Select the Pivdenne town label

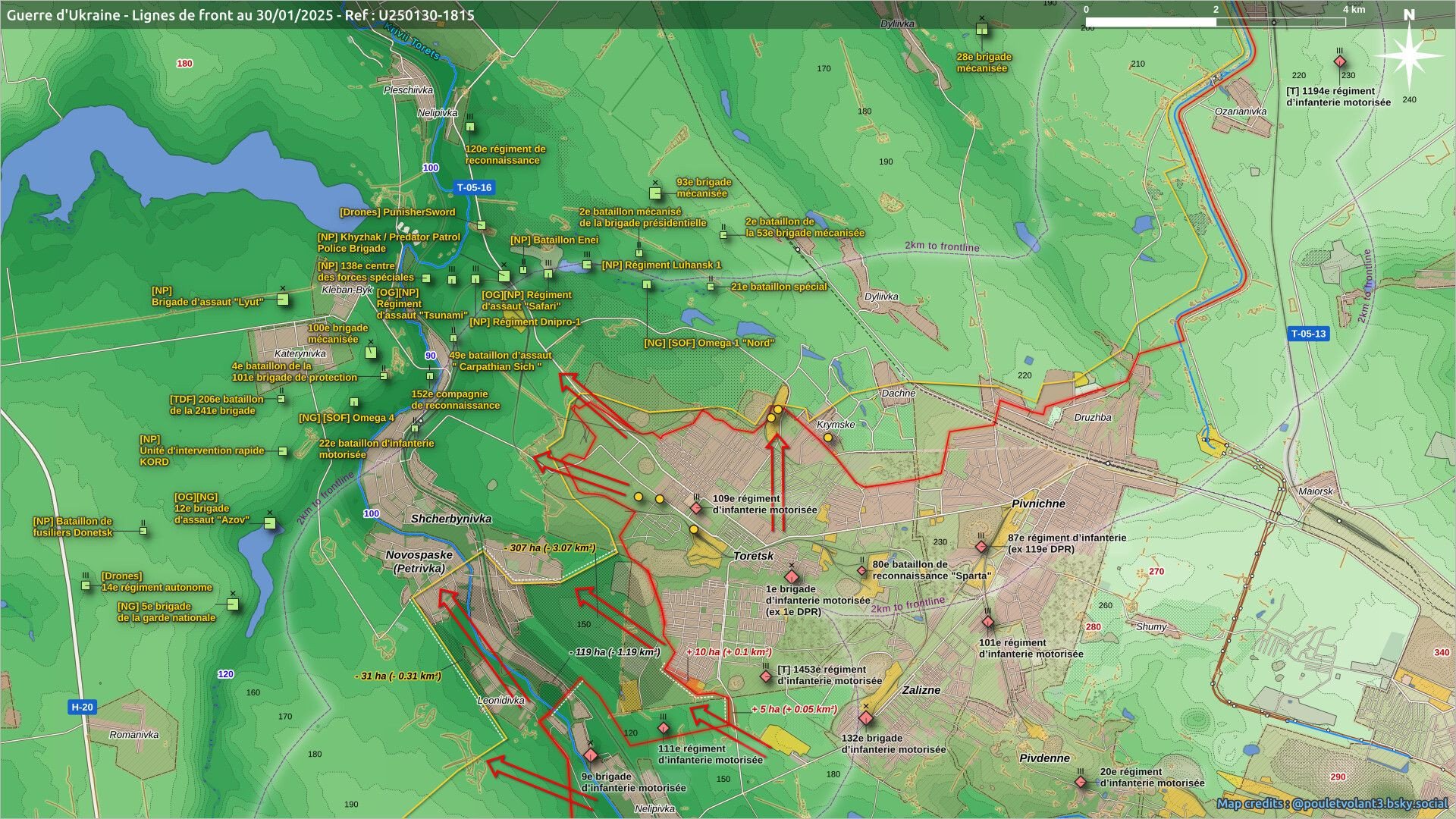1044,758
